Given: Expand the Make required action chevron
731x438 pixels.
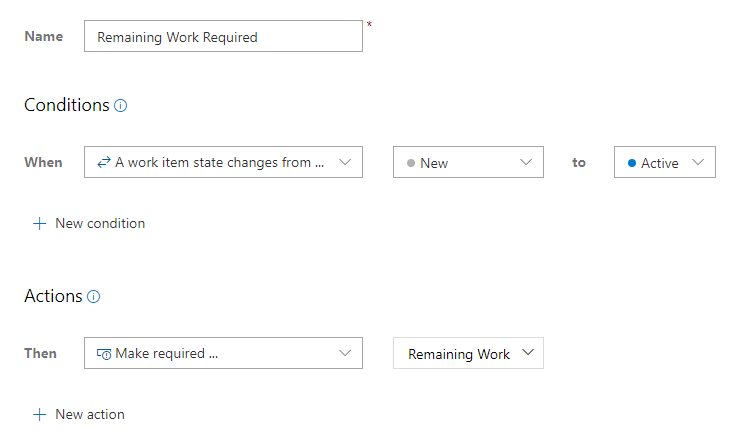Looking at the screenshot, I should click(345, 353).
